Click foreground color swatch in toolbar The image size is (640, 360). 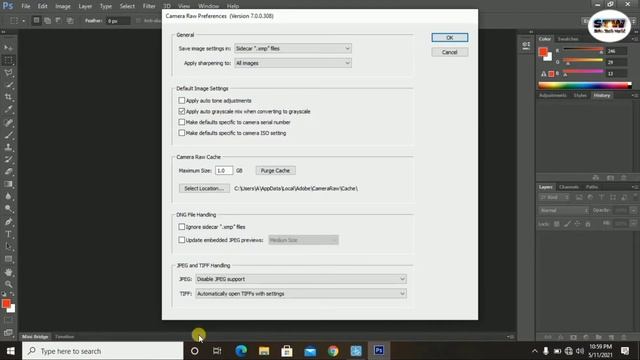pyautogui.click(x=6, y=304)
